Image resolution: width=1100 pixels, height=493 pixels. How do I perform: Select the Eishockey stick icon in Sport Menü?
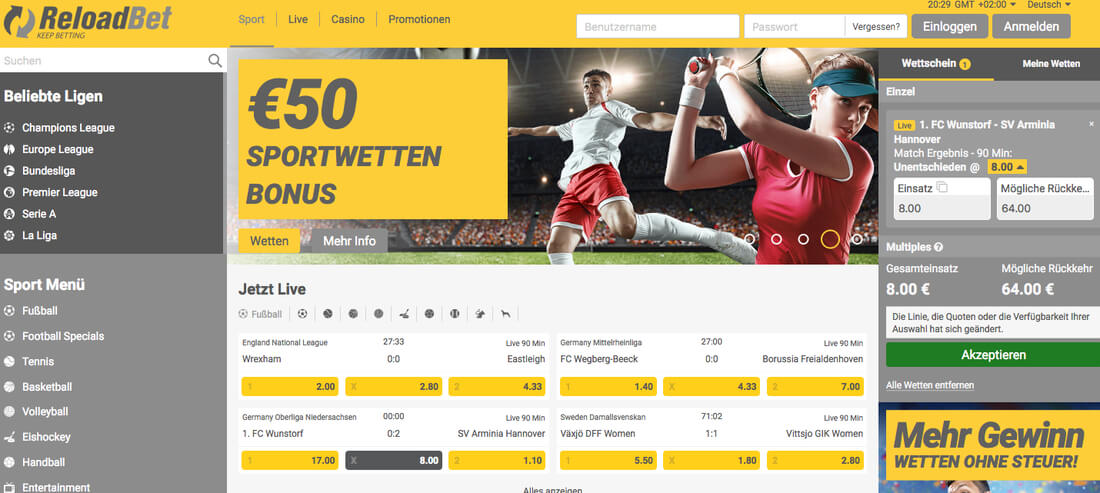[x=9, y=437]
